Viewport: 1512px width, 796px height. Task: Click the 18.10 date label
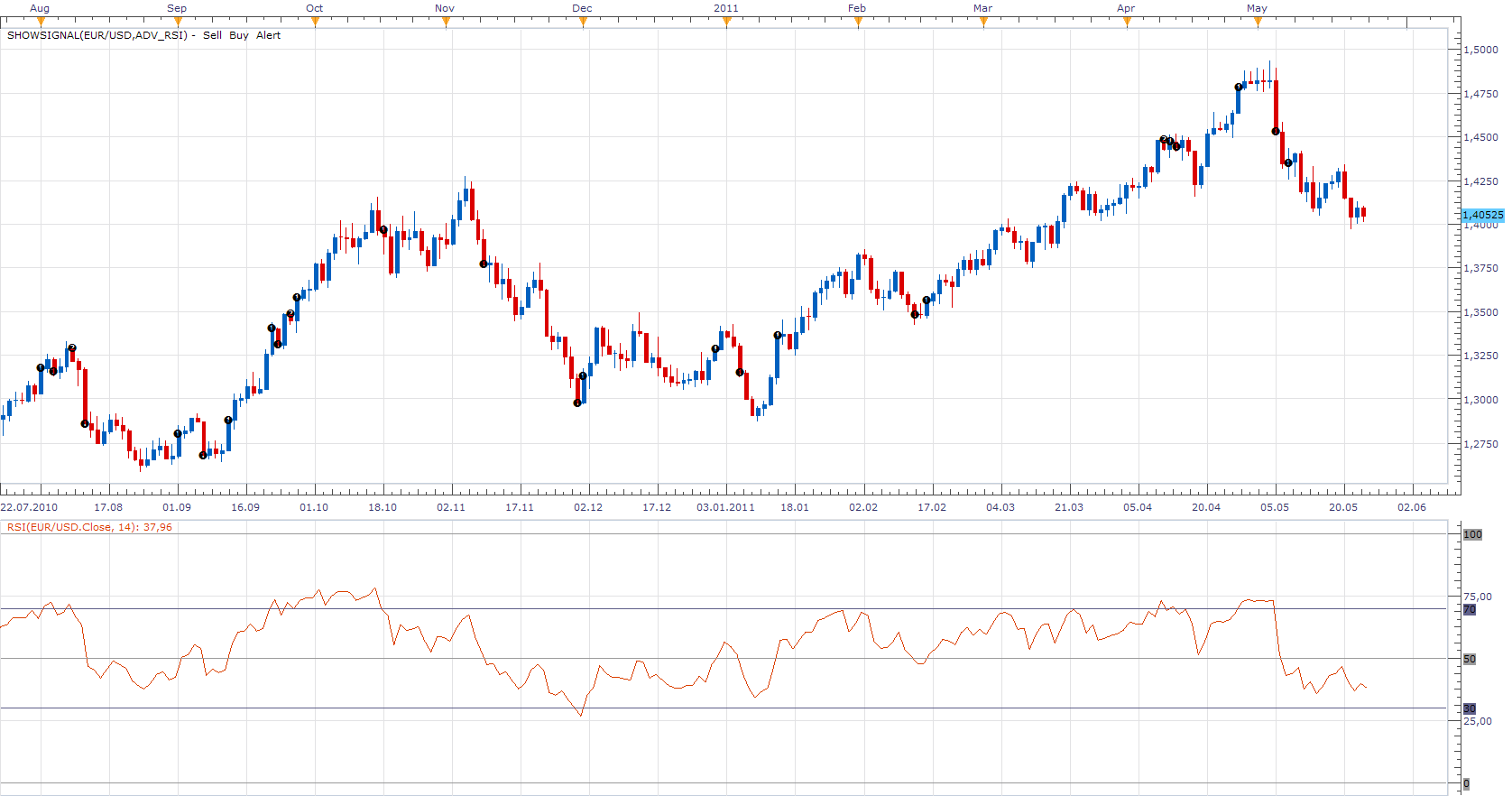(383, 507)
